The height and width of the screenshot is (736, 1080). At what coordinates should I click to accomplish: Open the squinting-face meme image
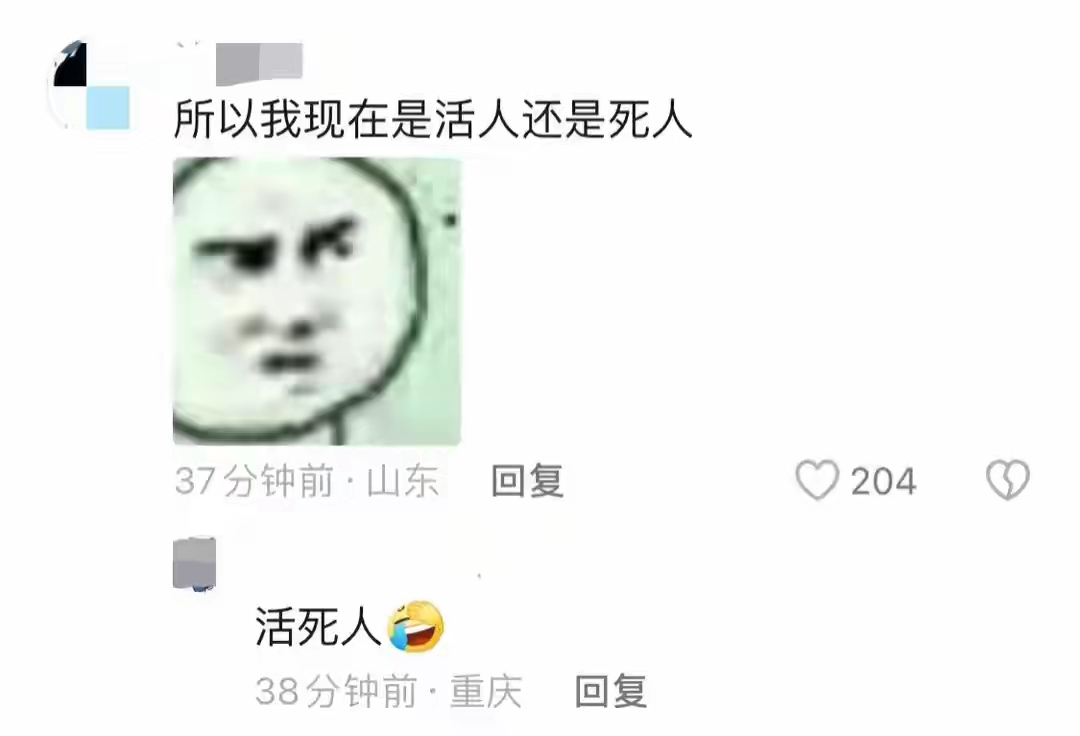point(316,301)
